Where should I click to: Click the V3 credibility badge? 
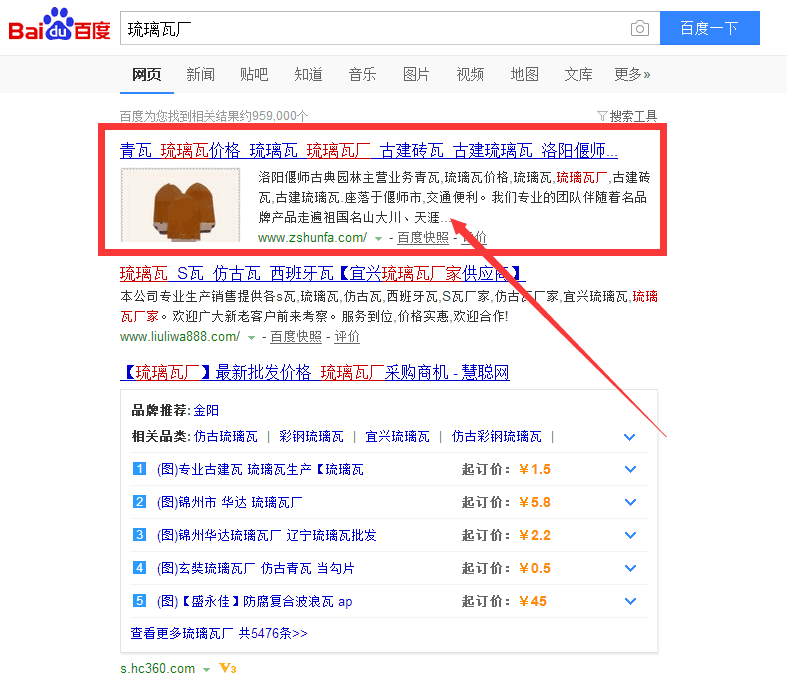227,668
